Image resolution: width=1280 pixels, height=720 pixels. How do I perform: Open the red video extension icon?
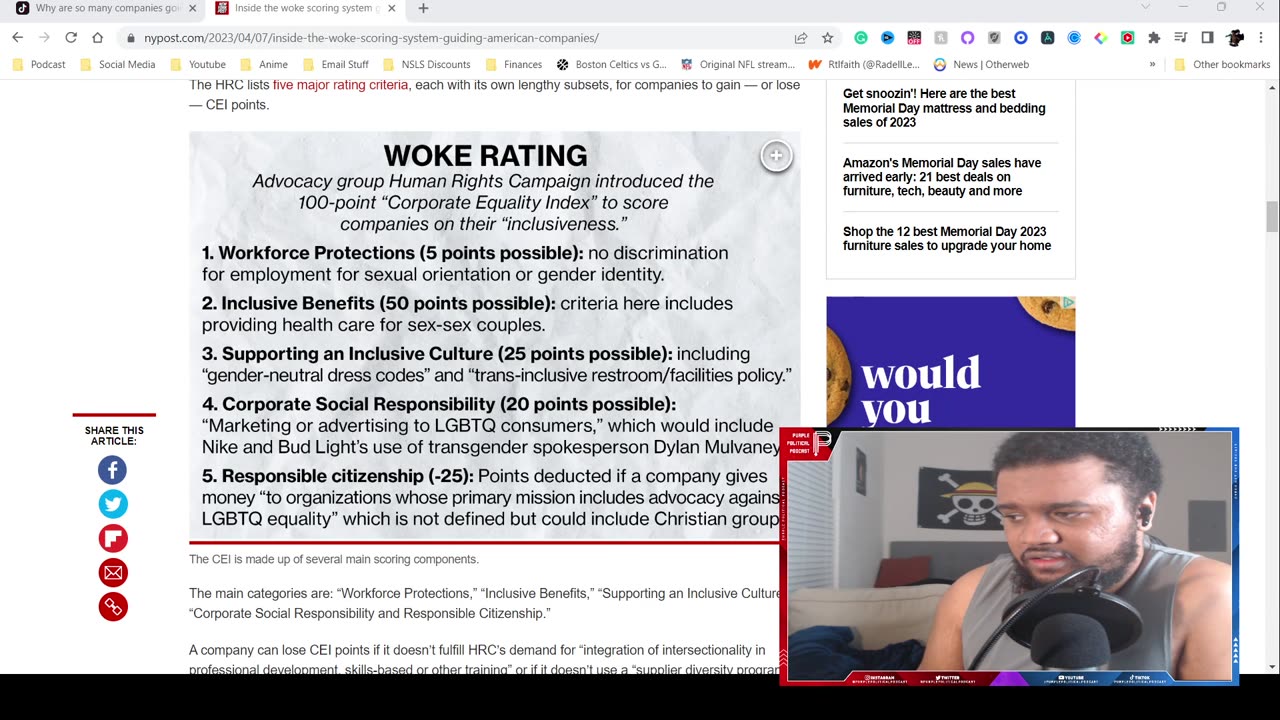tap(1127, 38)
